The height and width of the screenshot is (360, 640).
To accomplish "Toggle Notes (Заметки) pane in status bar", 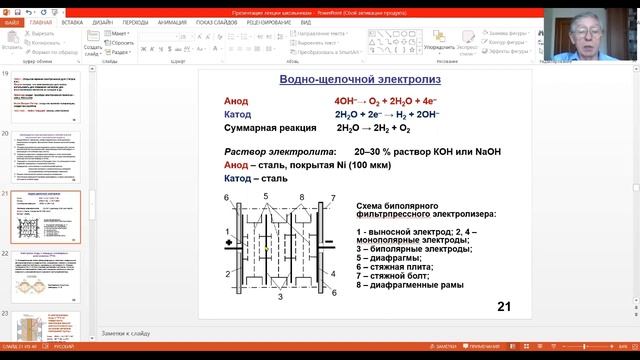I will (x=443, y=347).
